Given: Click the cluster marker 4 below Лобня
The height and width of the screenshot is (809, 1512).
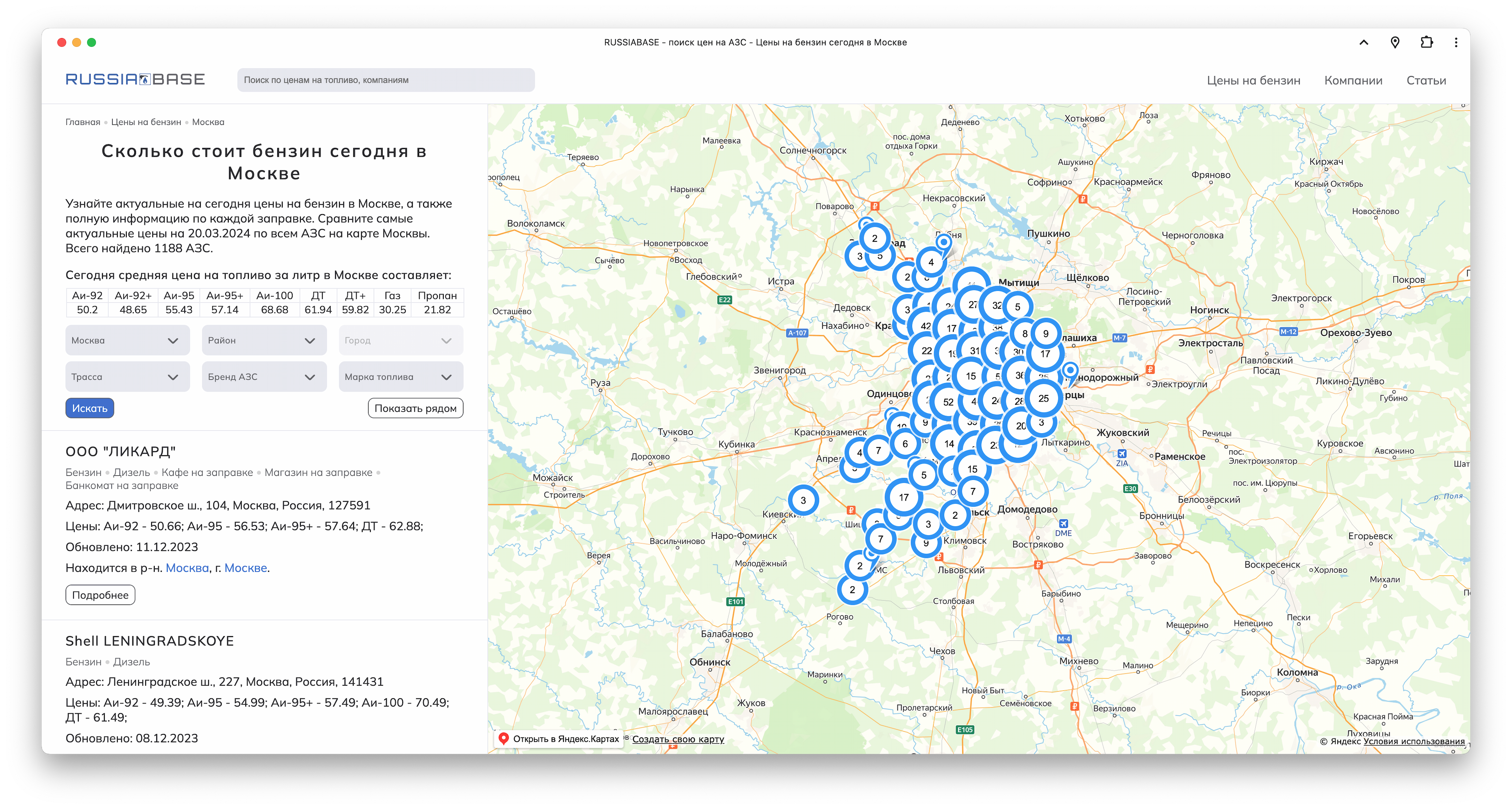Looking at the screenshot, I should coord(930,262).
